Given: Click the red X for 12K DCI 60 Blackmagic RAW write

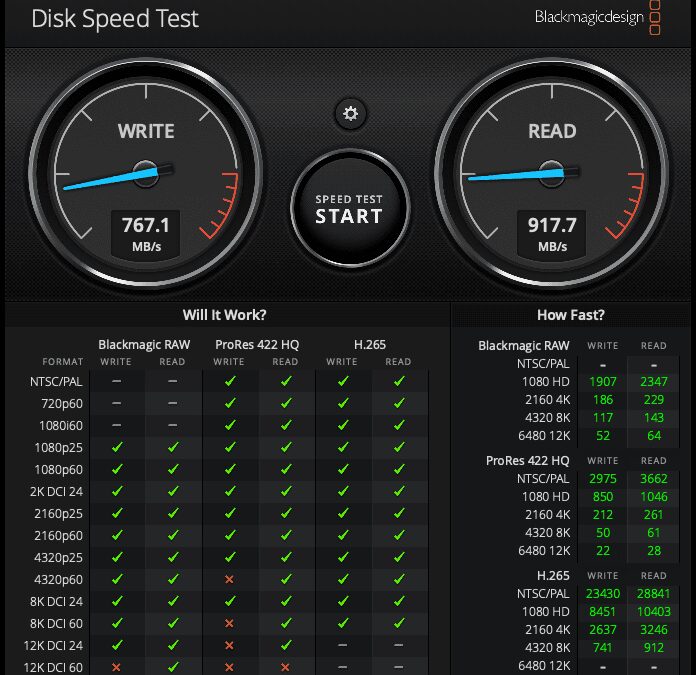Looking at the screenshot, I should [116, 667].
